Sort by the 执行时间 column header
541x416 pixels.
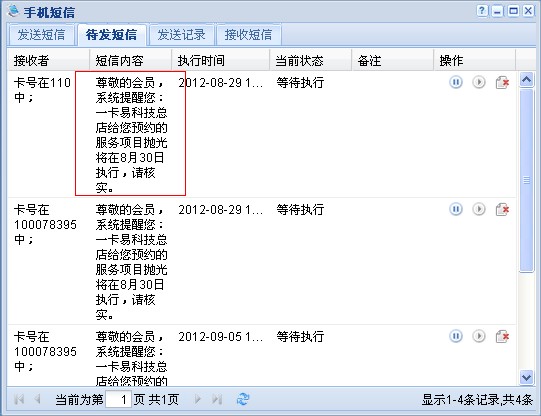220,61
